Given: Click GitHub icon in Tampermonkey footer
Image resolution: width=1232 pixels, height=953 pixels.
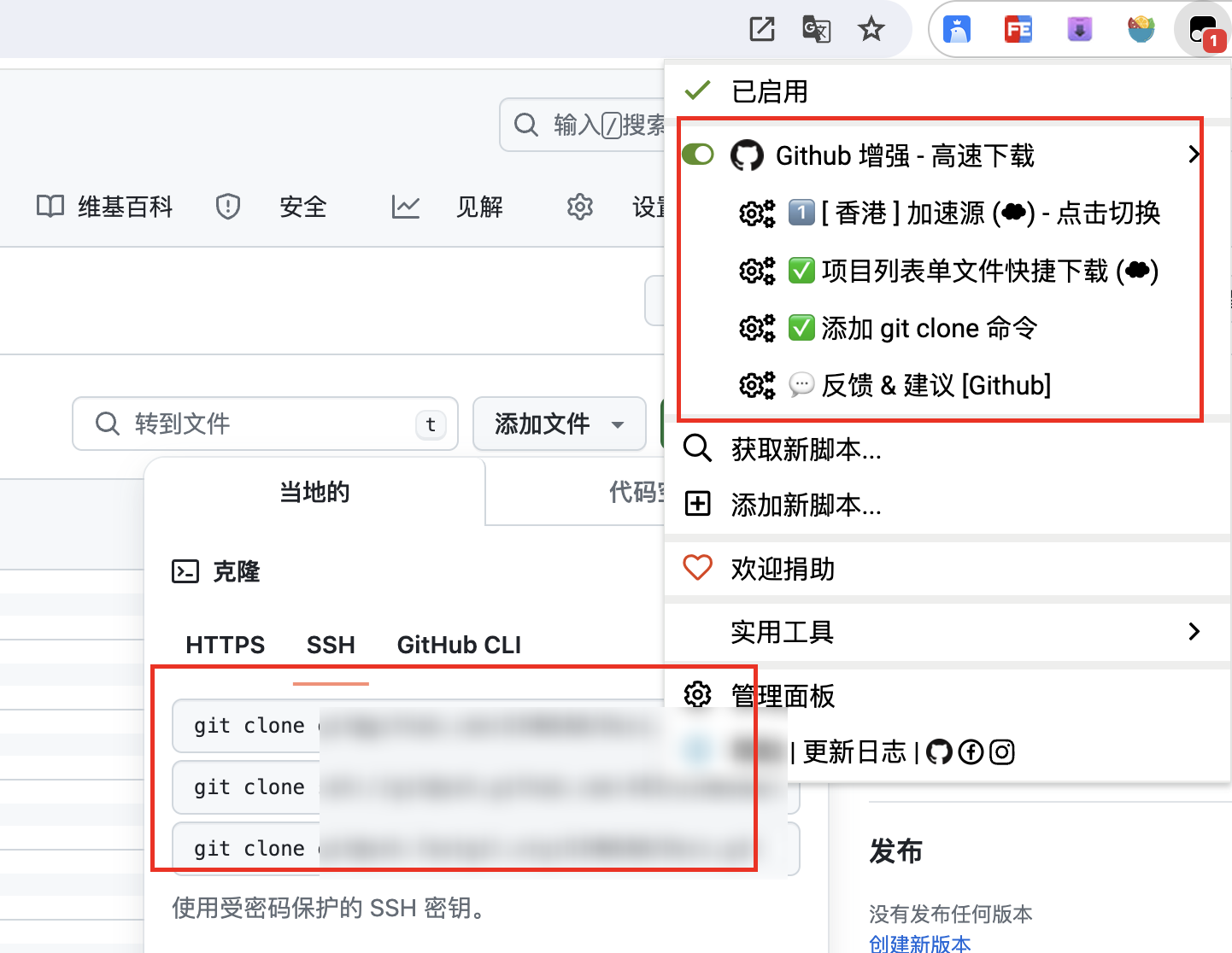Looking at the screenshot, I should tap(939, 752).
